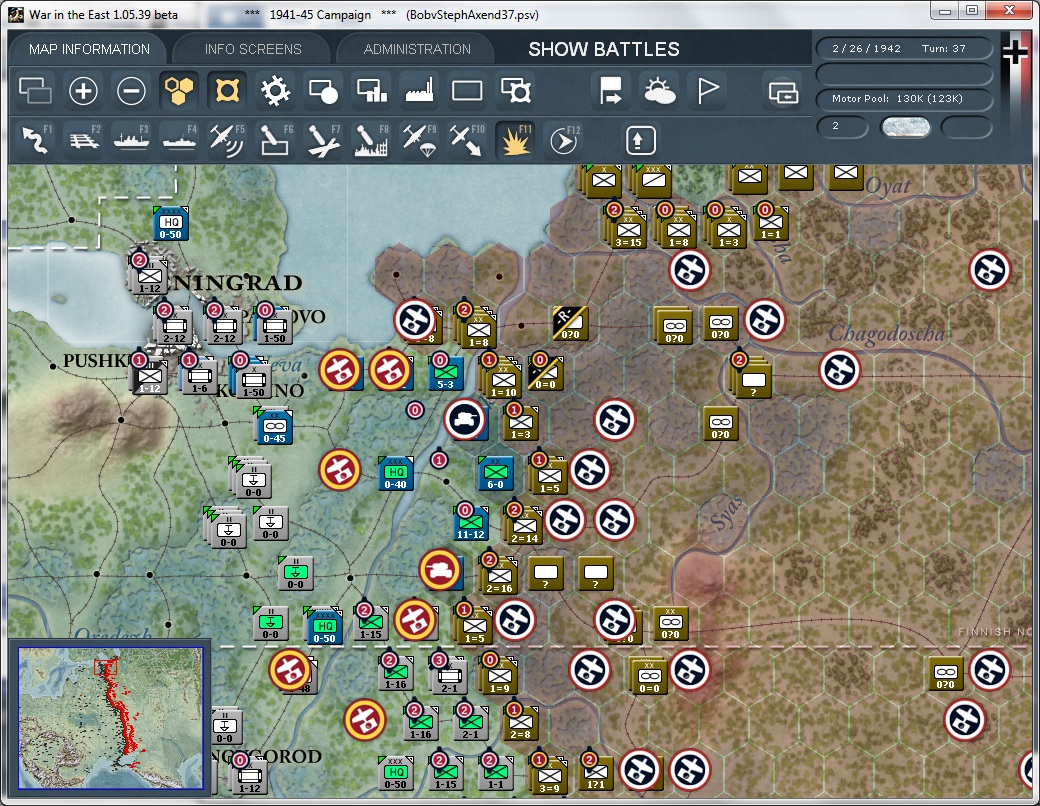Click the snow weather indicator pill
The height and width of the screenshot is (806, 1040).
coord(905,127)
